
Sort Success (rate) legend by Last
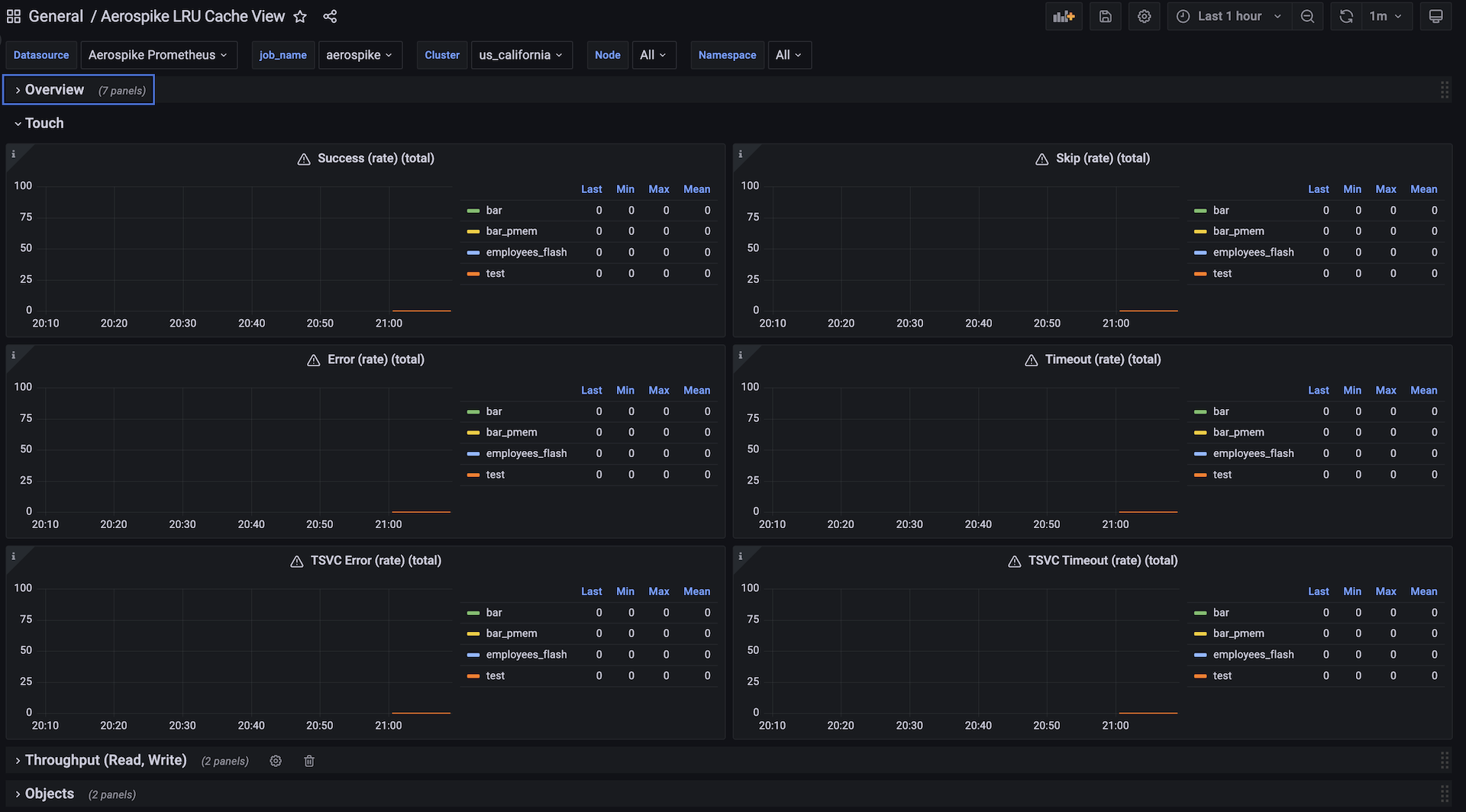pos(592,189)
